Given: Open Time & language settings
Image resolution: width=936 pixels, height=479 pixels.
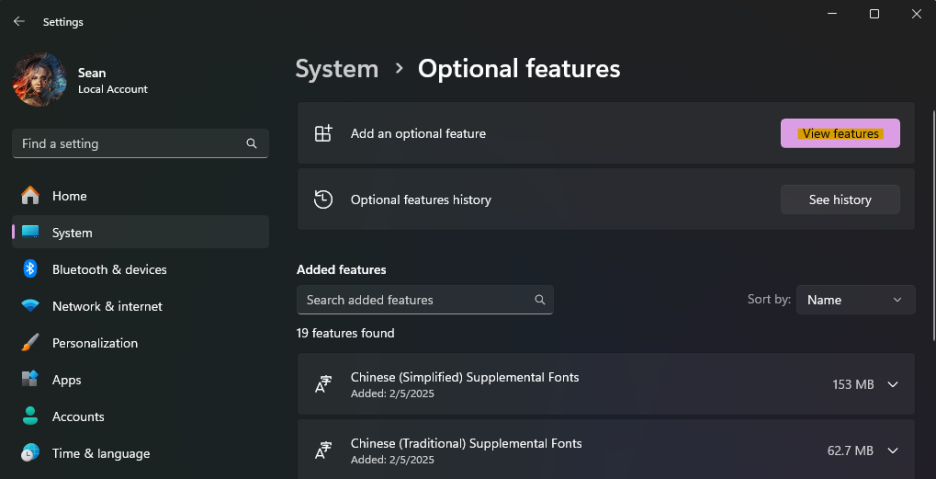Looking at the screenshot, I should pyautogui.click(x=140, y=454).
